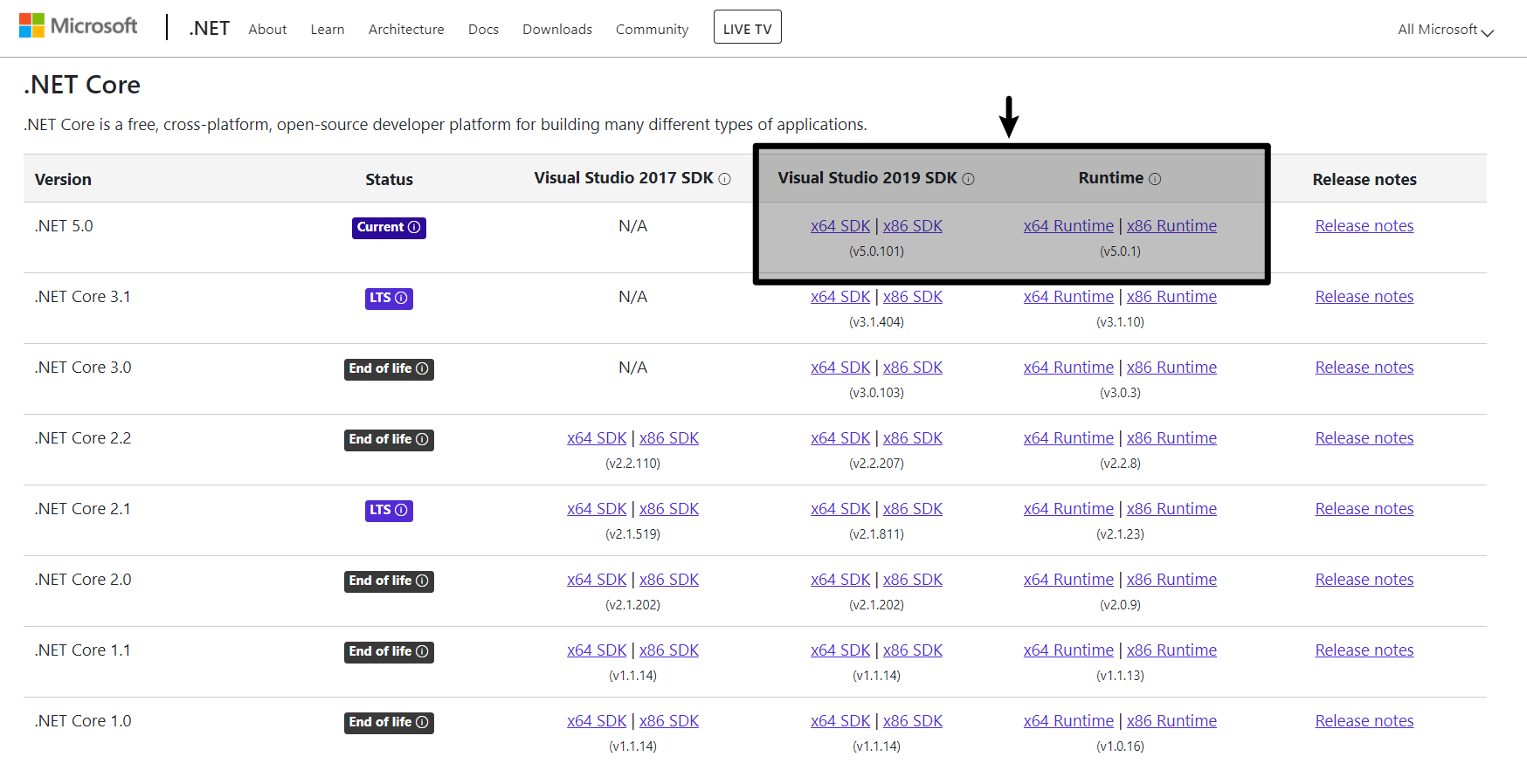Open Release notes for .NET Core 3.1
1527x784 pixels.
pos(1365,297)
